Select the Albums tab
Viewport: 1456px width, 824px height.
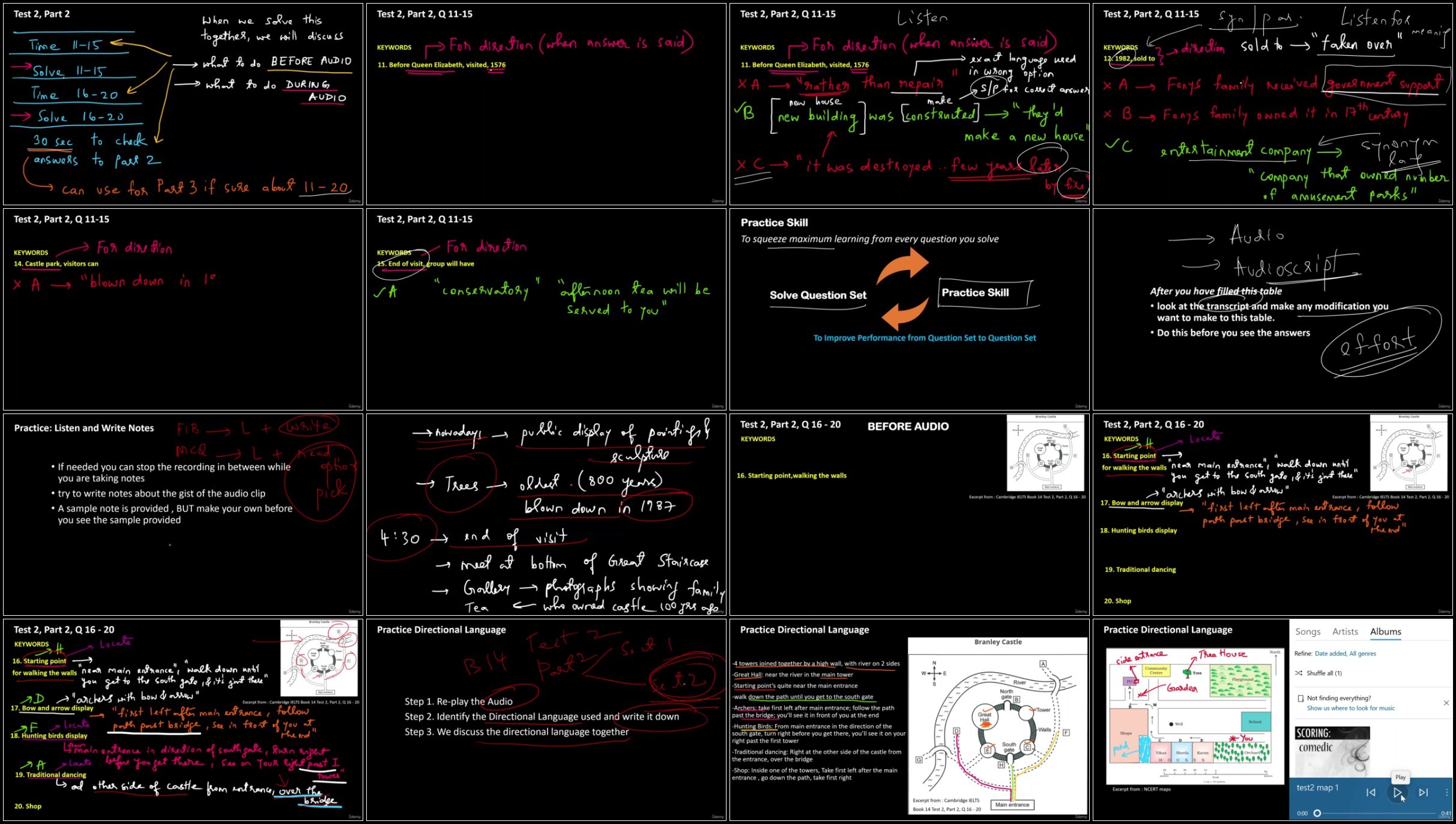coord(1385,631)
